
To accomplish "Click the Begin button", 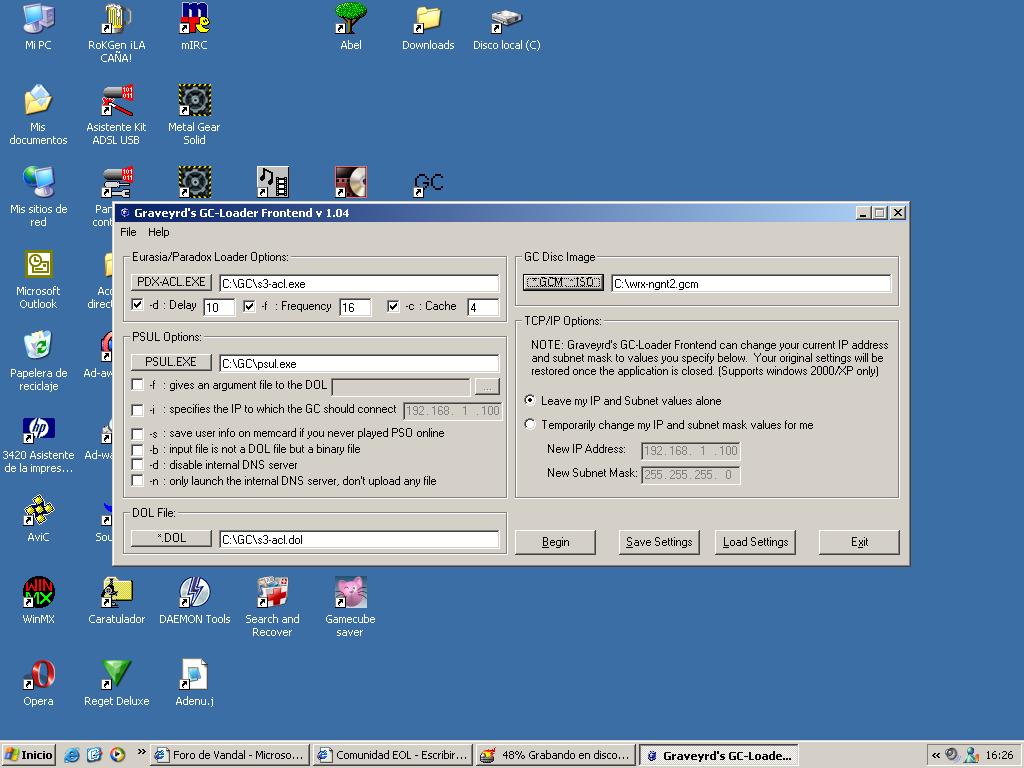I will (555, 542).
